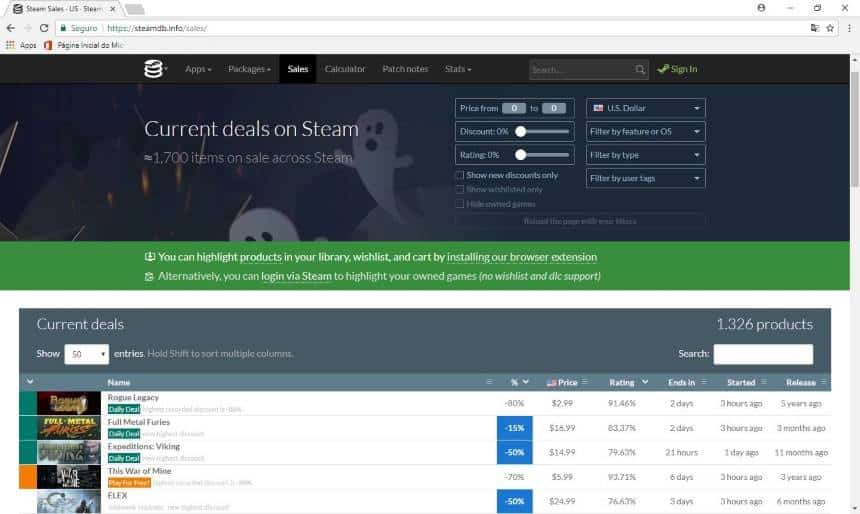Open the Calculator nav item

click(344, 69)
